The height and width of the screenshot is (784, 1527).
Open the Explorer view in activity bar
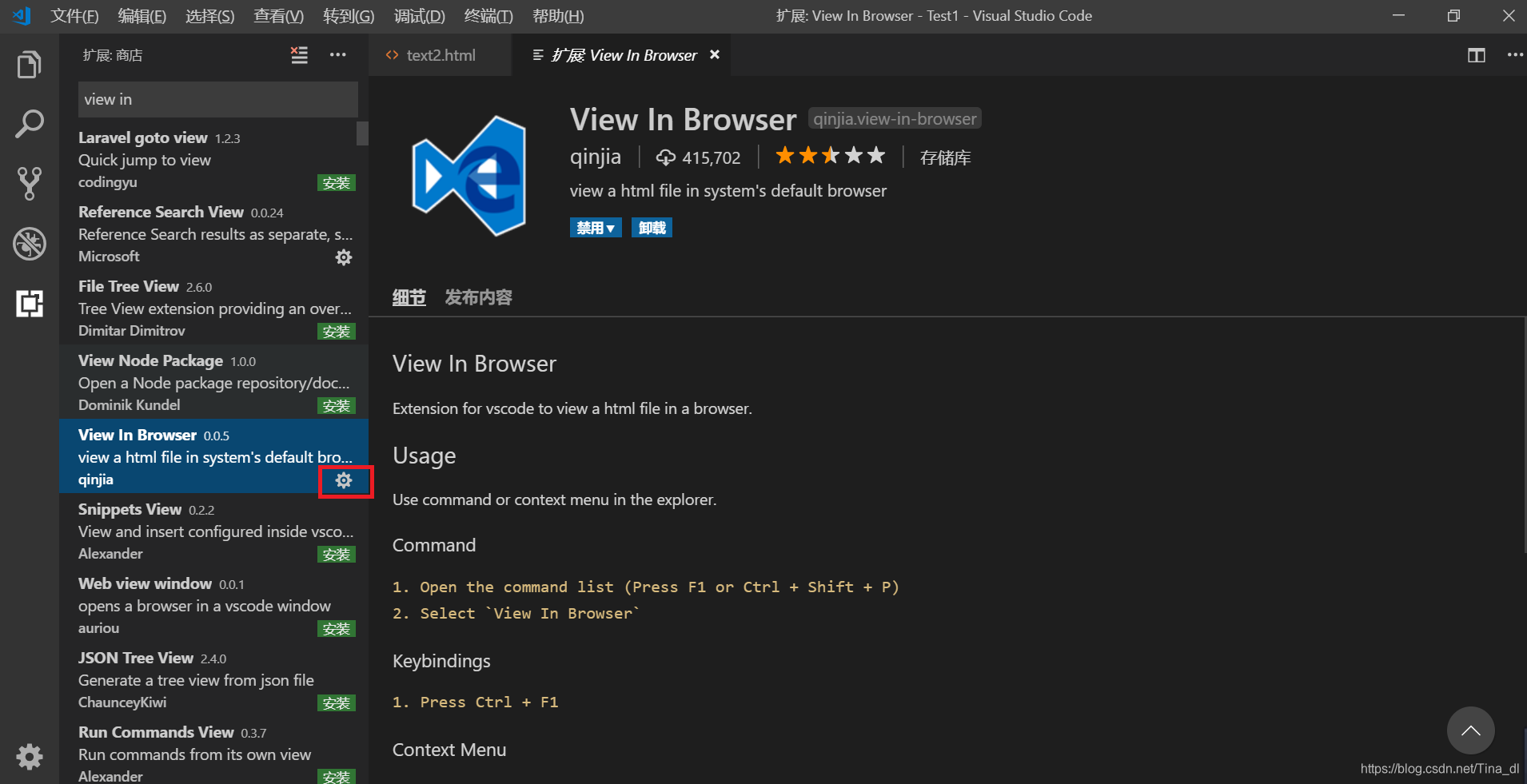point(30,65)
